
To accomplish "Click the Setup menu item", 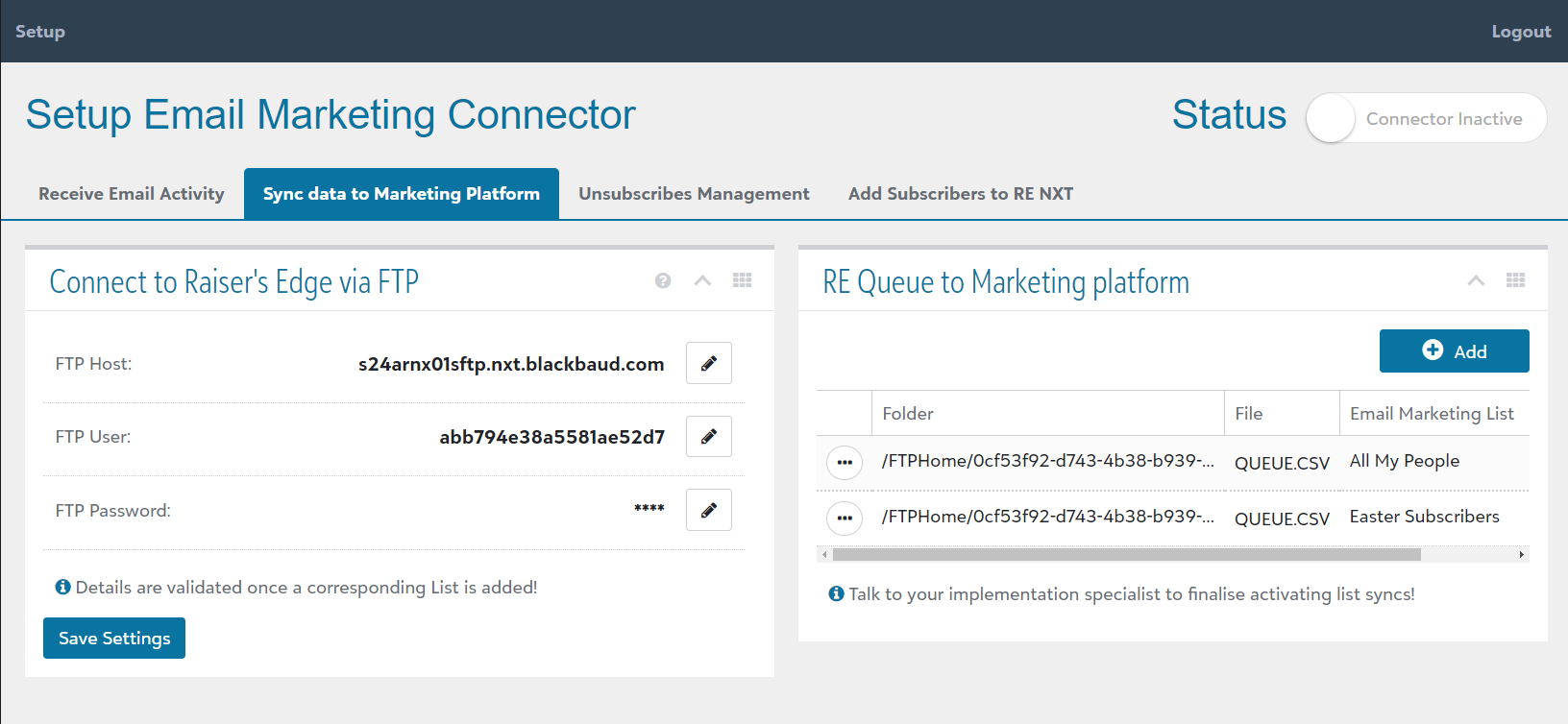I will point(40,32).
